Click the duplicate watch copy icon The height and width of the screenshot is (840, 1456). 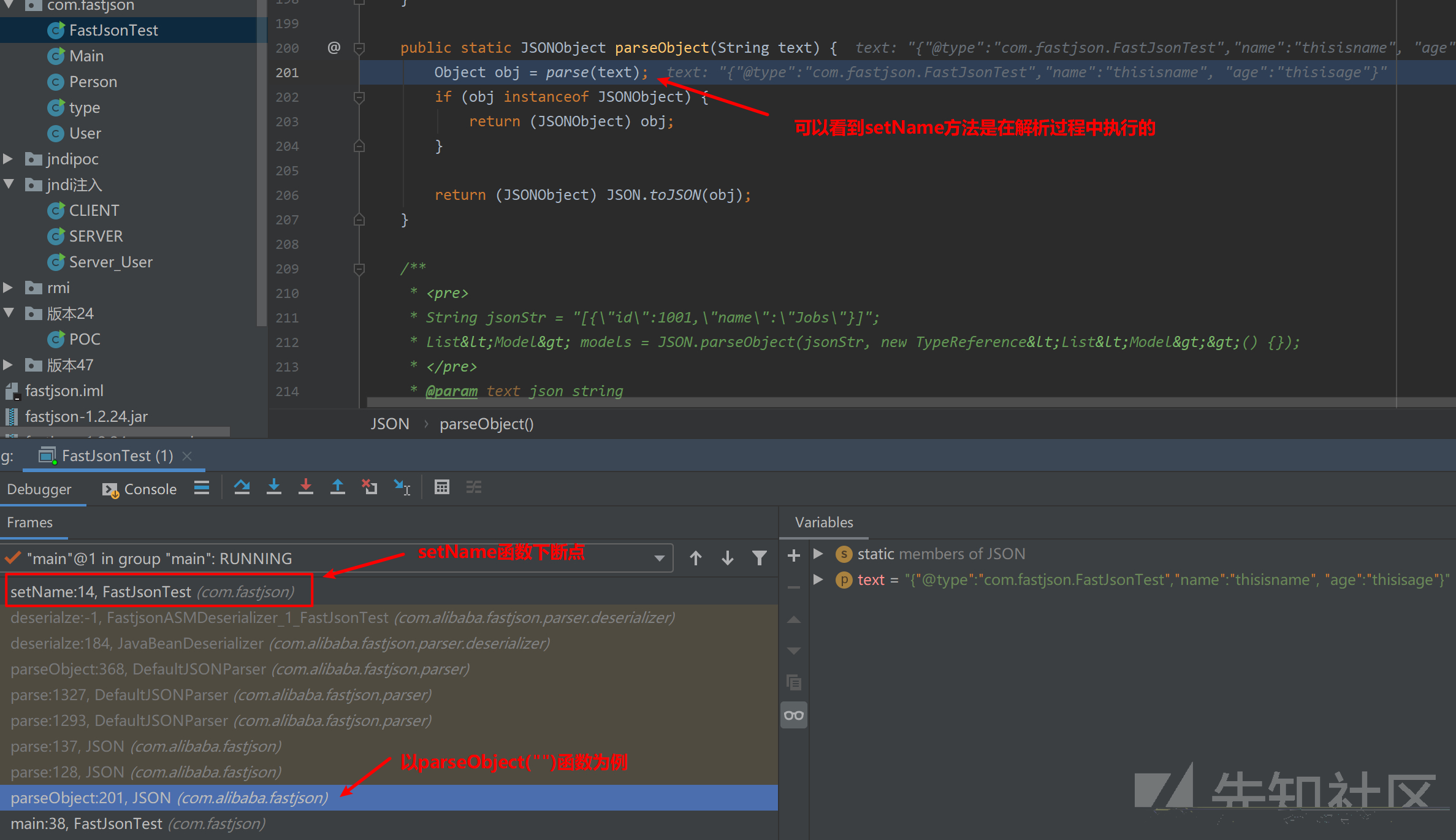(x=794, y=682)
